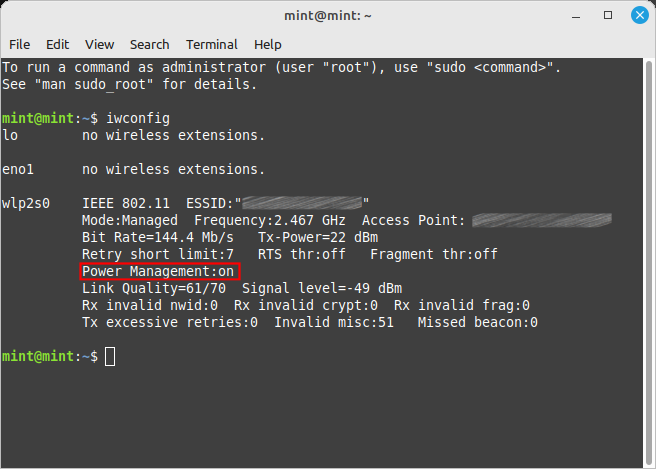The image size is (656, 469).
Task: Click the blurred Access Point address
Action: click(x=541, y=220)
